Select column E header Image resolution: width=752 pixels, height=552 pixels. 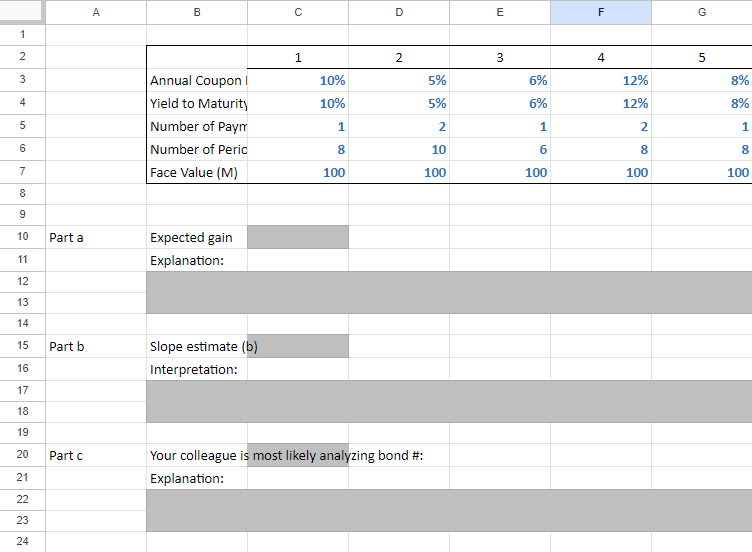[x=500, y=12]
